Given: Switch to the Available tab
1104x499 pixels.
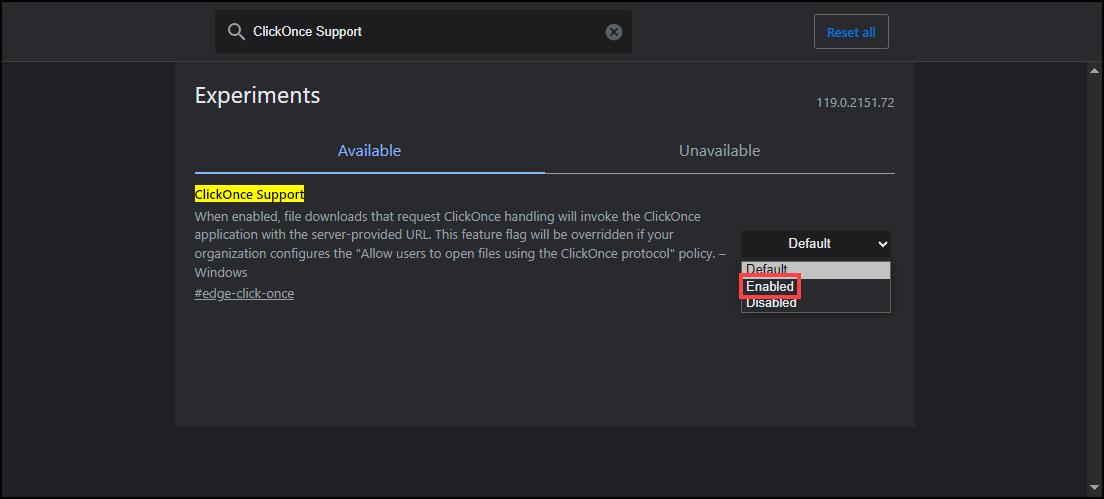Looking at the screenshot, I should (370, 151).
